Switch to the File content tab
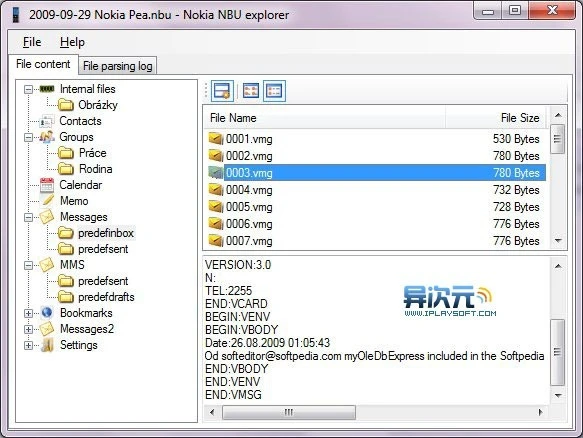The height and width of the screenshot is (438, 583). (x=43, y=64)
